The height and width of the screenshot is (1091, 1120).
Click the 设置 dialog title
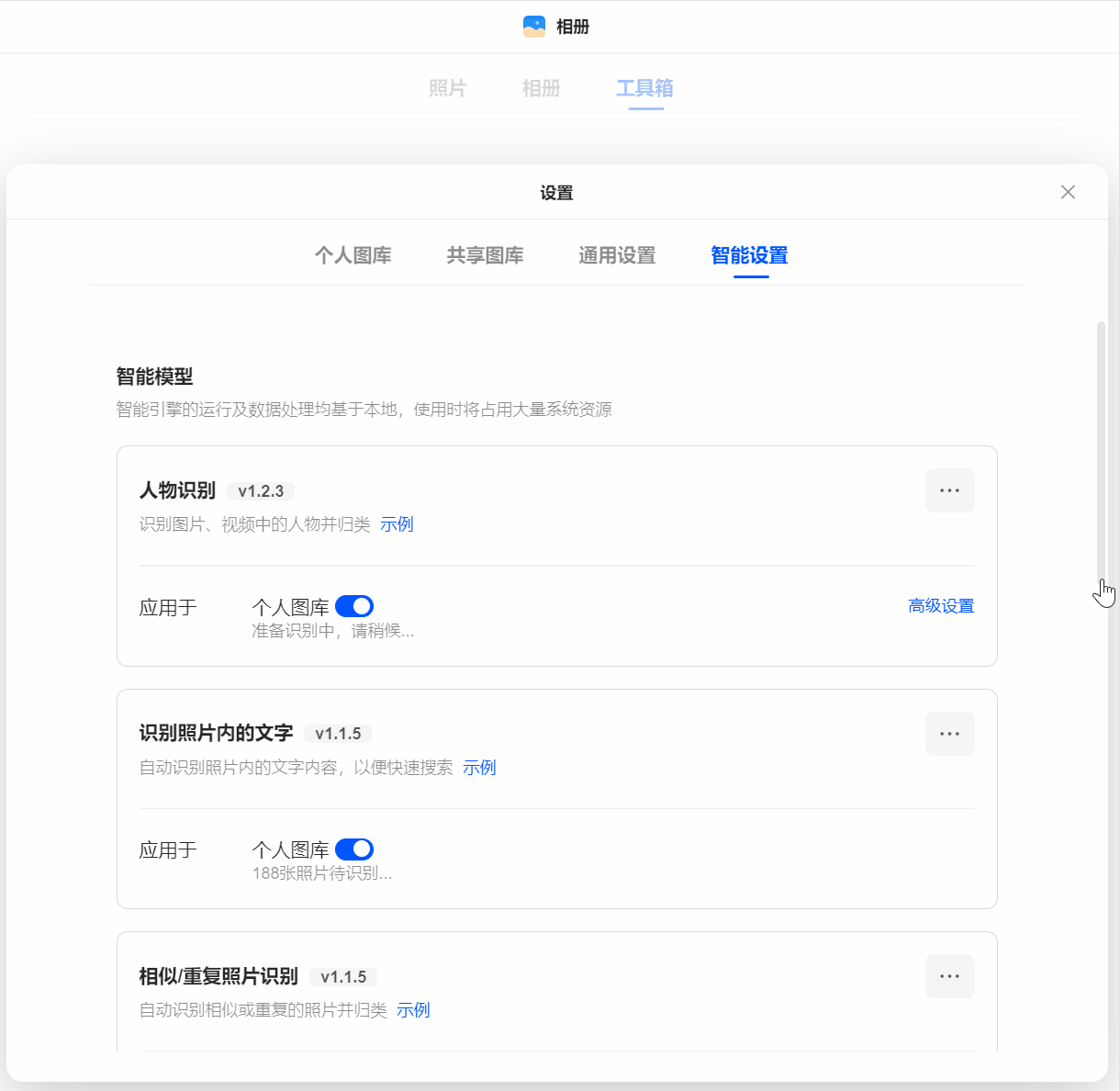tap(557, 193)
